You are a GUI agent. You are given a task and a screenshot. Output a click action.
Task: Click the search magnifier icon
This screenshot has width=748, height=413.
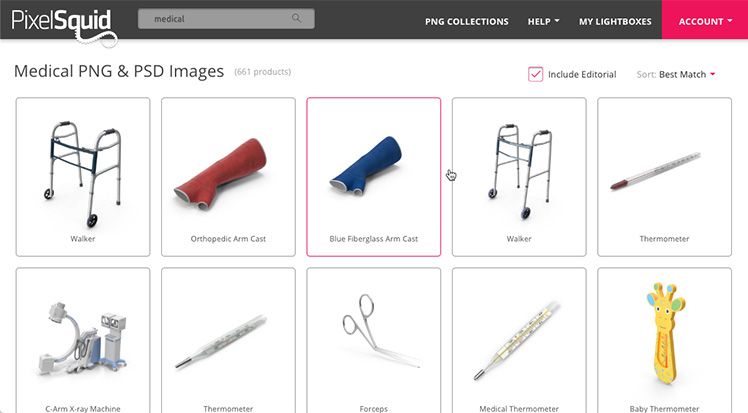pos(296,18)
